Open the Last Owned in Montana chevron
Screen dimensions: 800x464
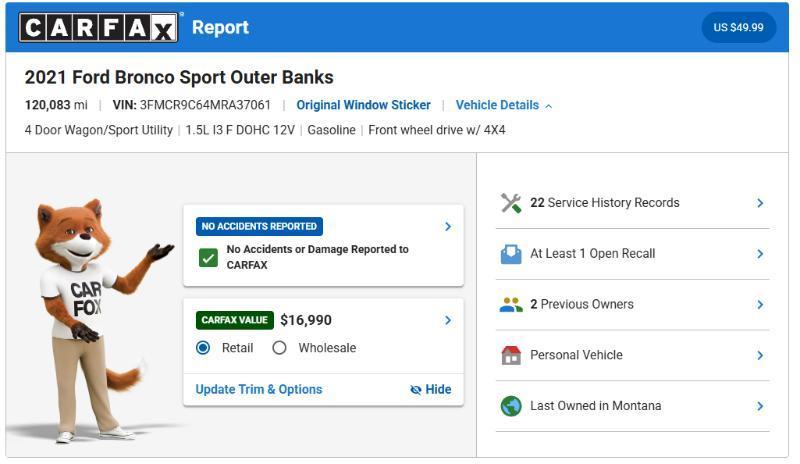point(760,406)
